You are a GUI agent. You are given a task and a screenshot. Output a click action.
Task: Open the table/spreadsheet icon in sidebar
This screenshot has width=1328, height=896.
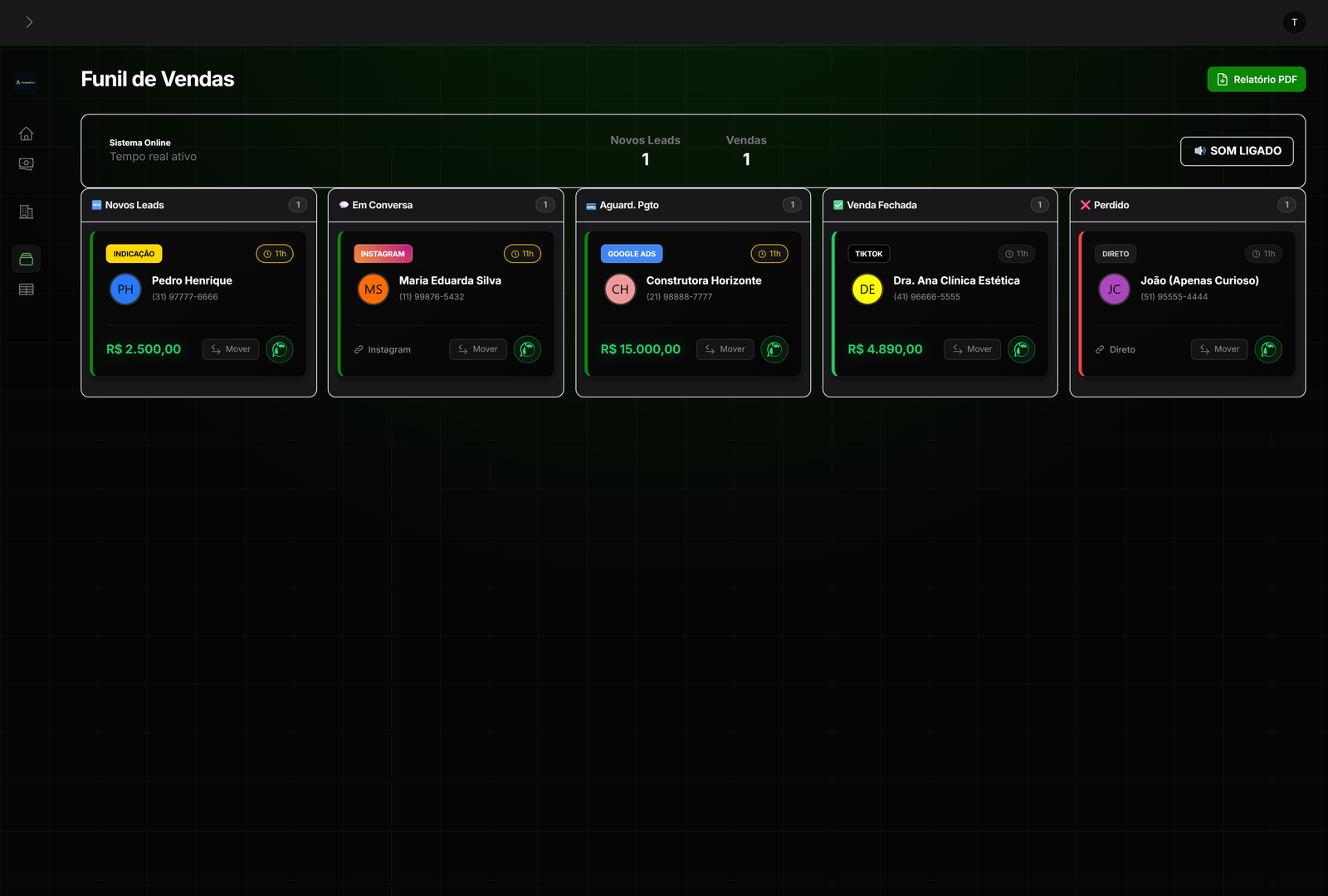point(26,288)
